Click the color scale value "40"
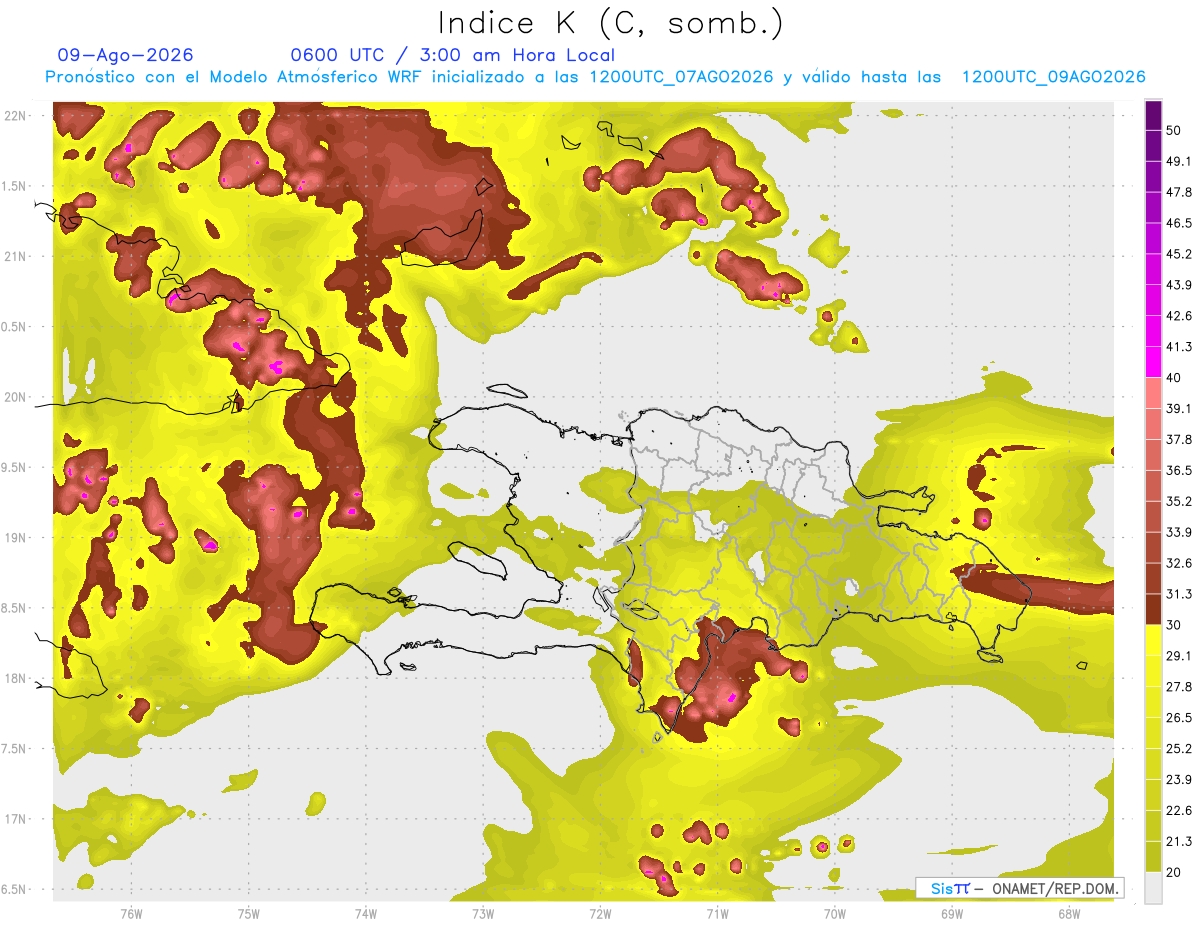Viewport: 1200px width, 927px height. (1174, 377)
